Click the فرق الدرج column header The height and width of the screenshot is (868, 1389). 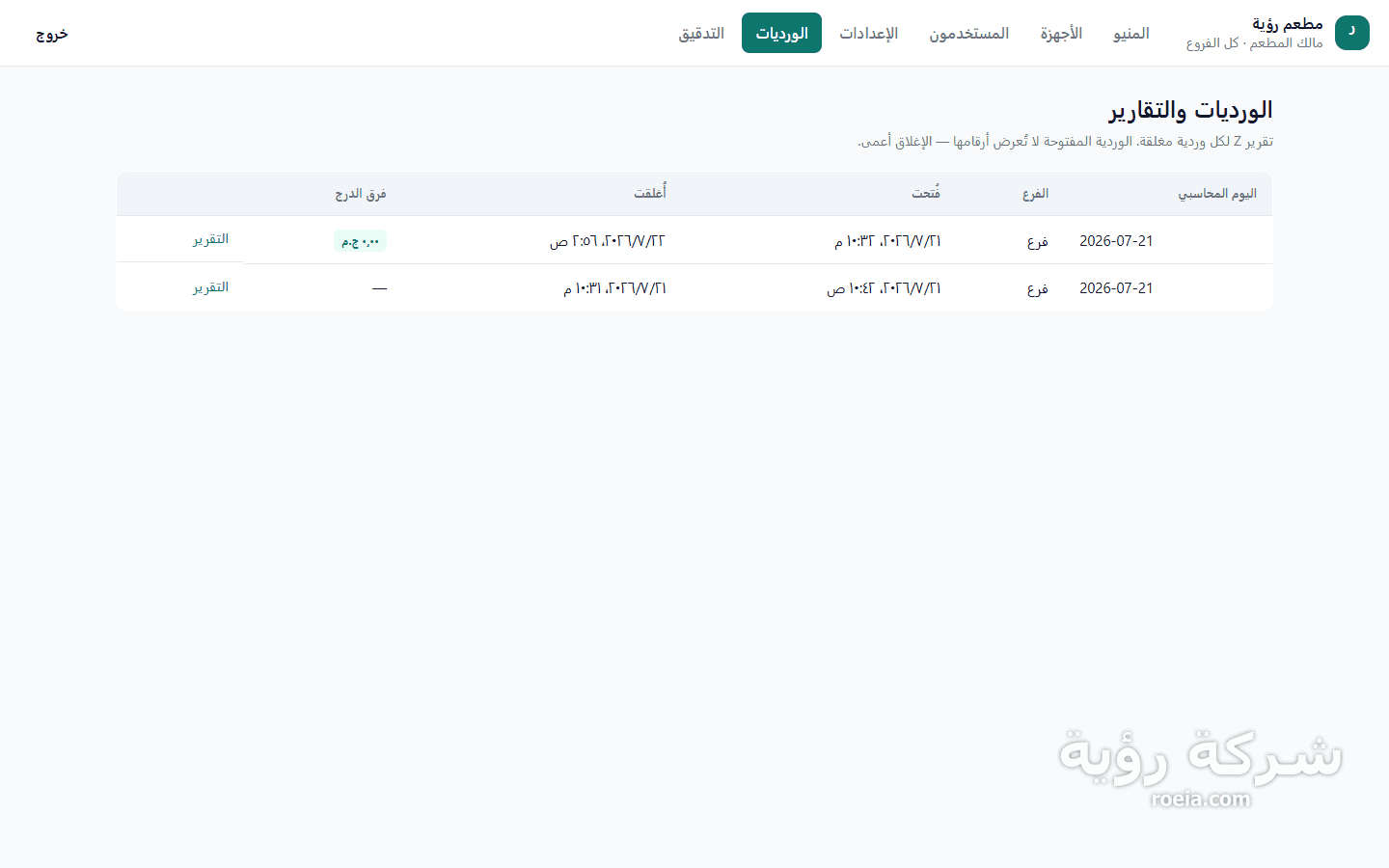click(361, 194)
